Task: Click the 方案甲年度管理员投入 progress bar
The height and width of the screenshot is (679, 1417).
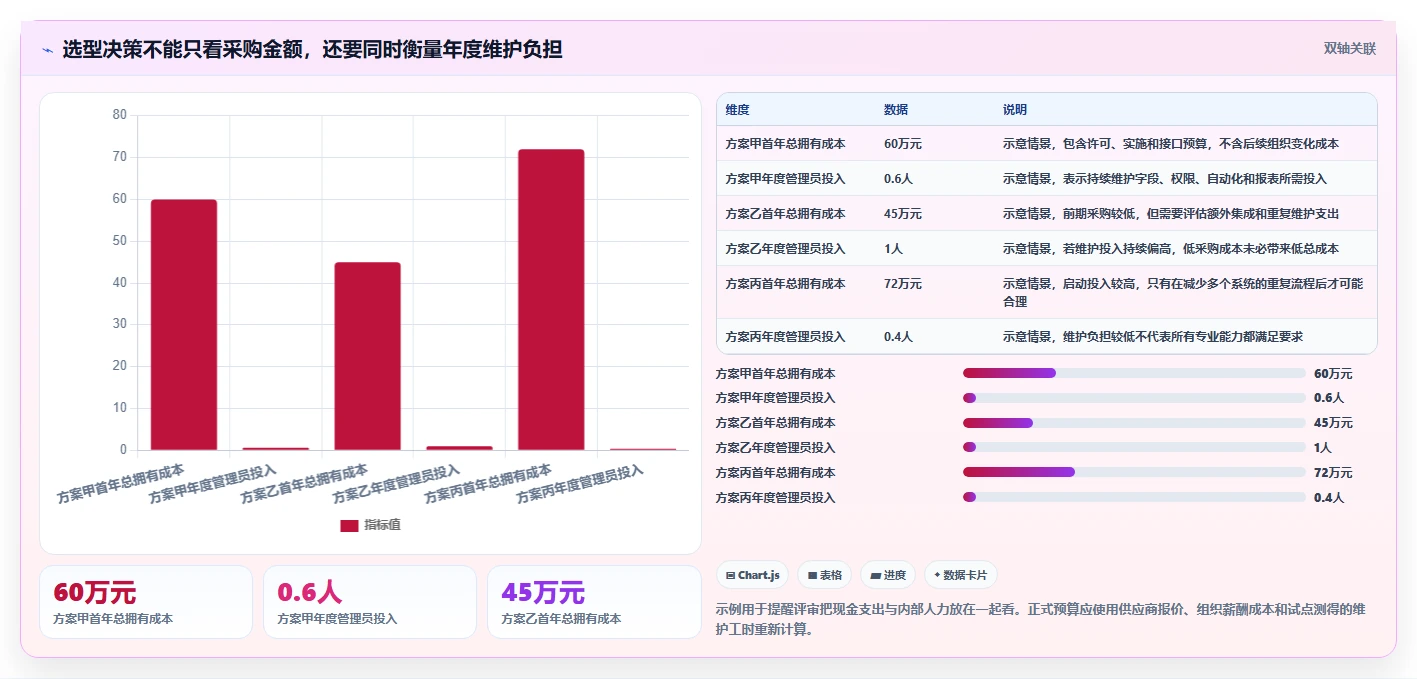Action: (1134, 398)
